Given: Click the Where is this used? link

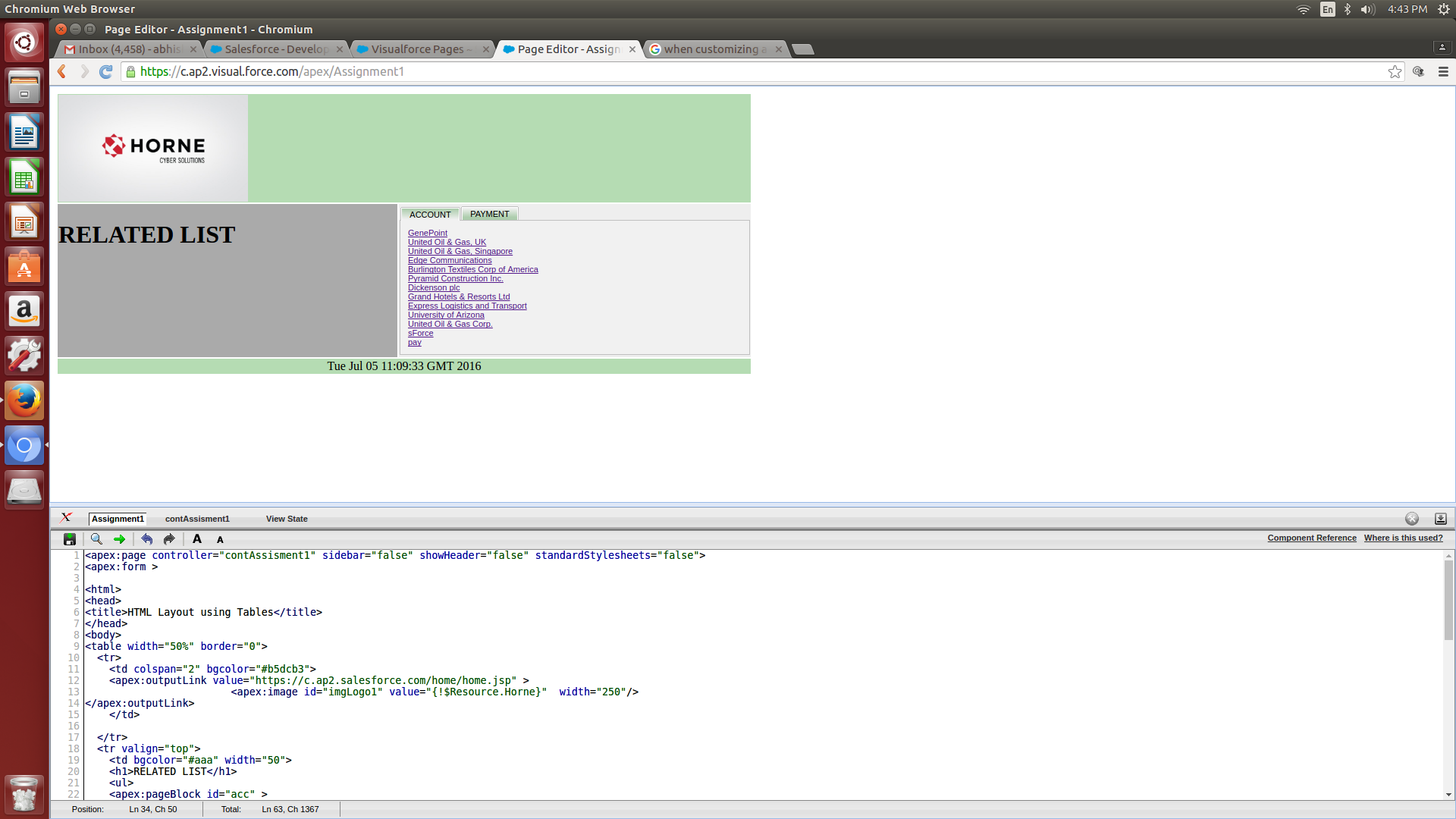Looking at the screenshot, I should [1403, 538].
